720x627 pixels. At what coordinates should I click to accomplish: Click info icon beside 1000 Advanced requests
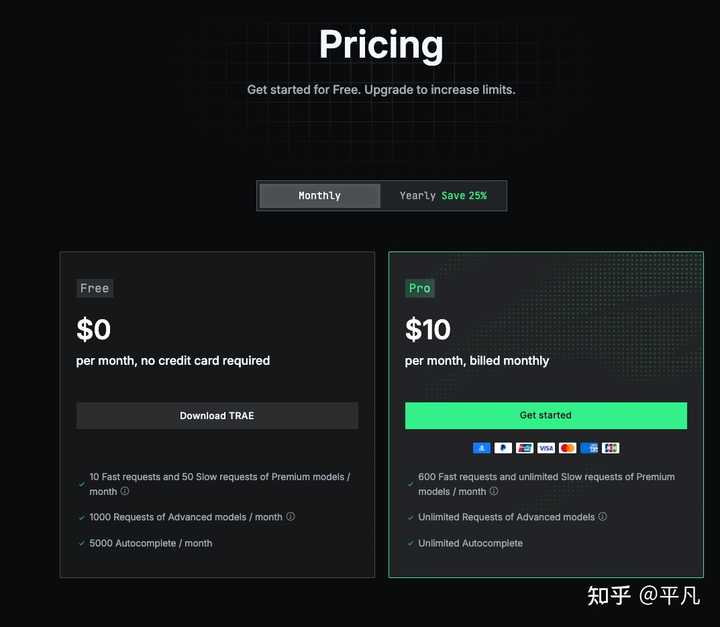291,517
